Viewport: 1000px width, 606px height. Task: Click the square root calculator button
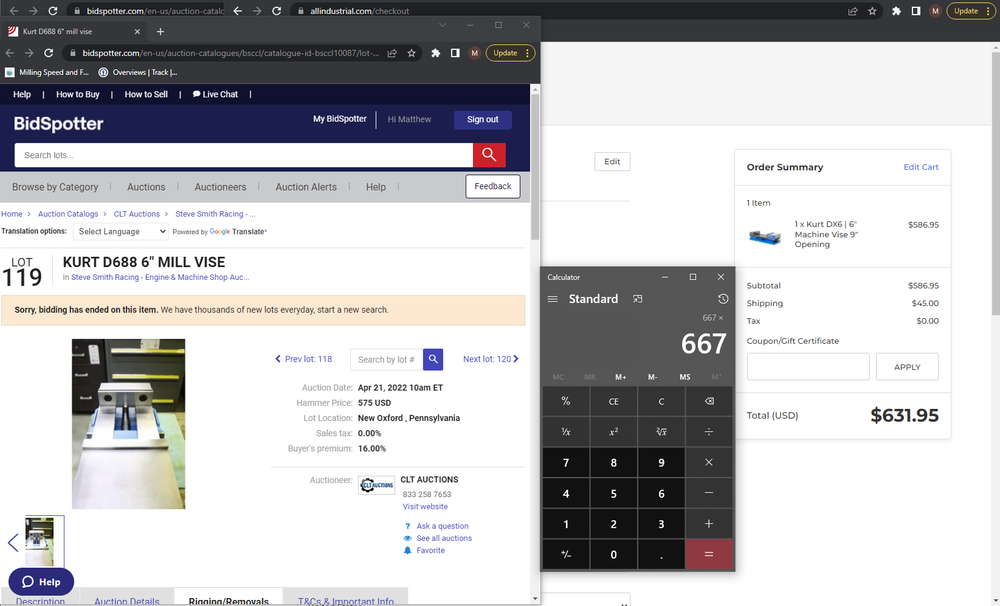(661, 431)
